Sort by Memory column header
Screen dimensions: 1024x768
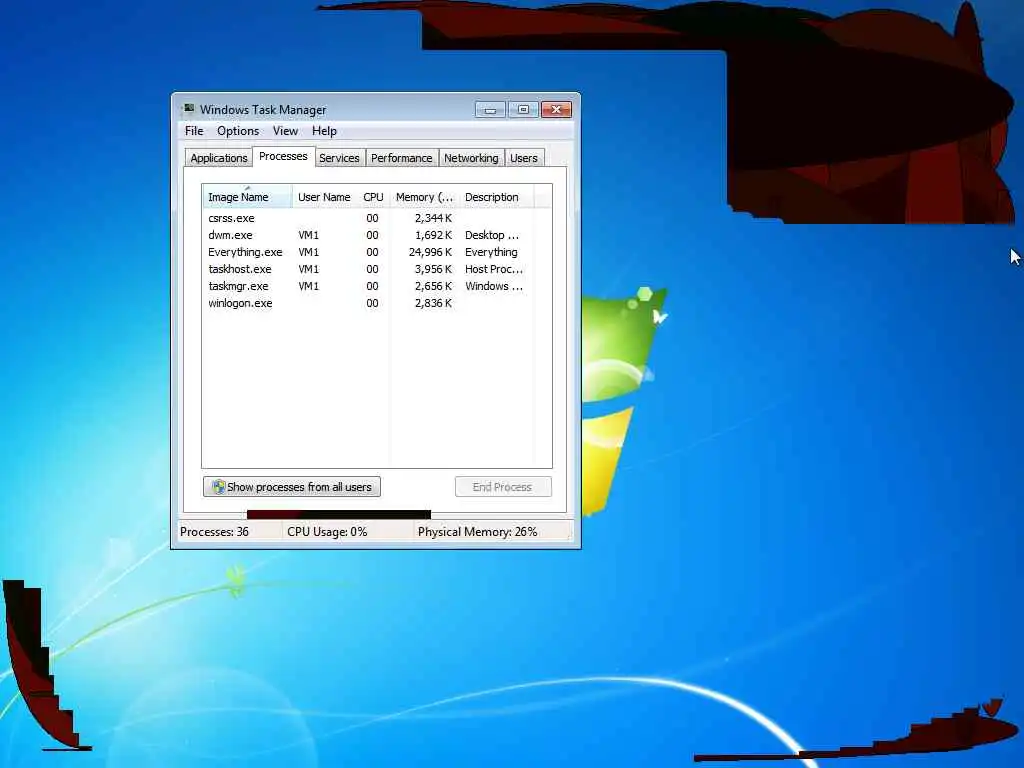424,197
